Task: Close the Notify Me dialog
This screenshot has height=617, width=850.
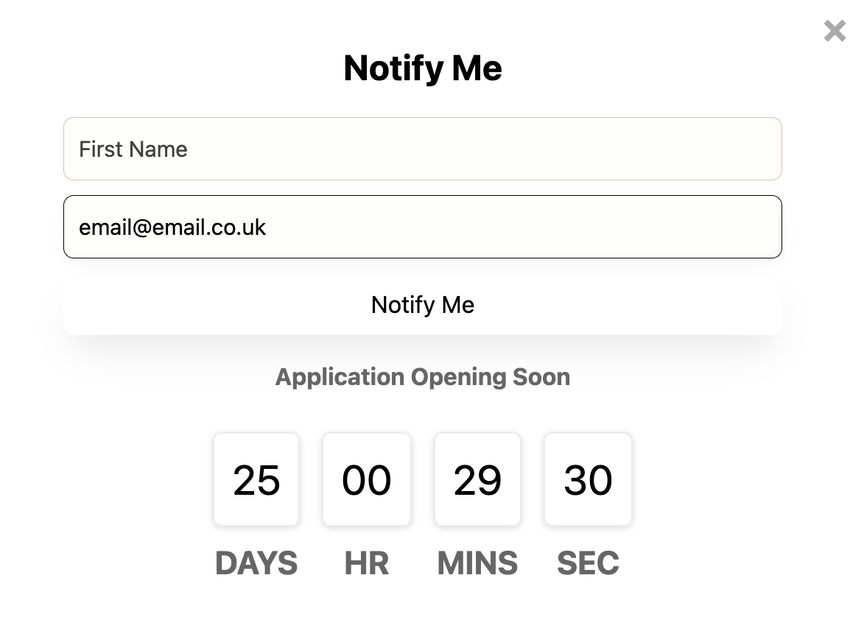Action: pyautogui.click(x=834, y=31)
